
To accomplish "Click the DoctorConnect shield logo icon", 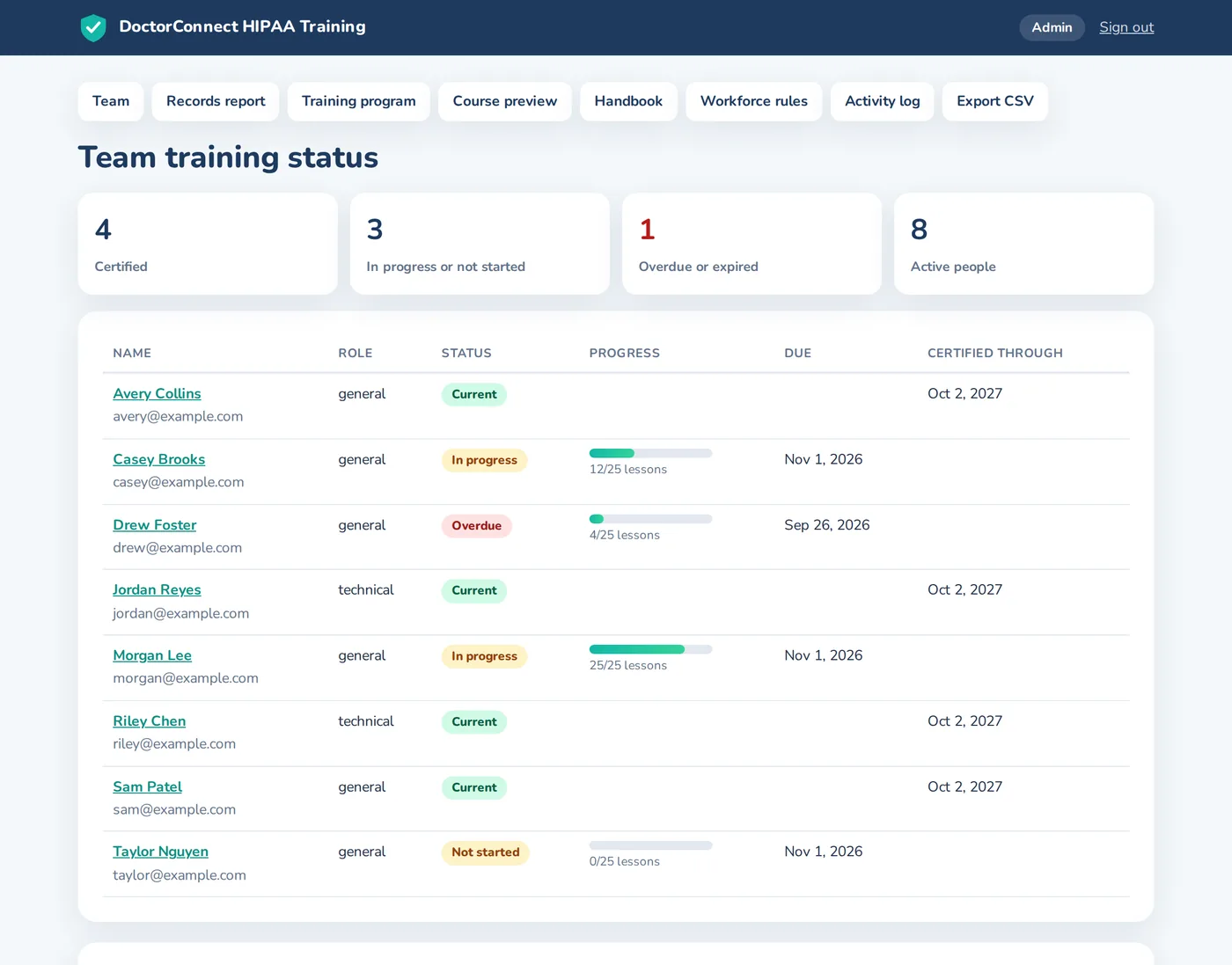I will (93, 27).
